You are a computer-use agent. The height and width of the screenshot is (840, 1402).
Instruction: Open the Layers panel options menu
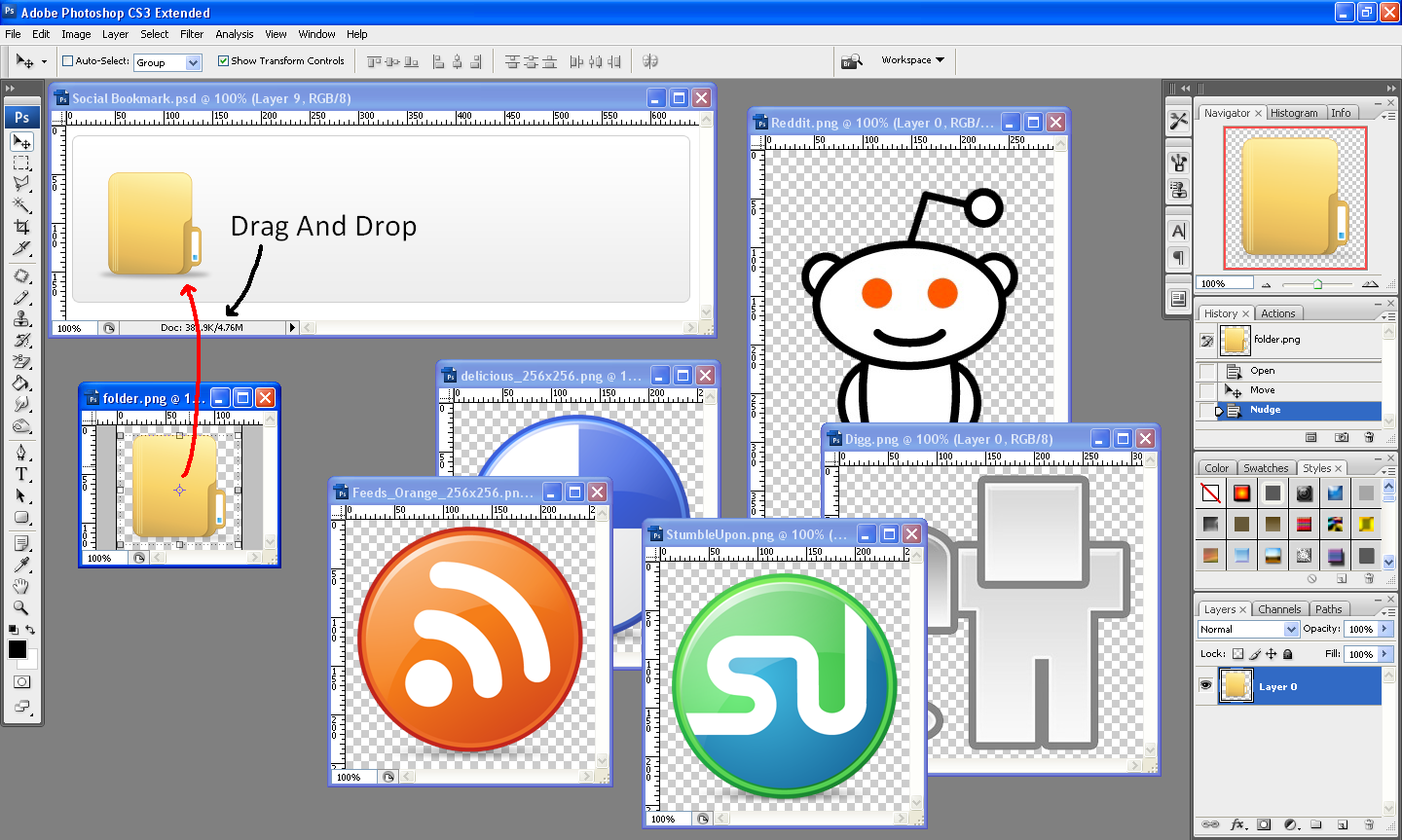pos(1389,613)
